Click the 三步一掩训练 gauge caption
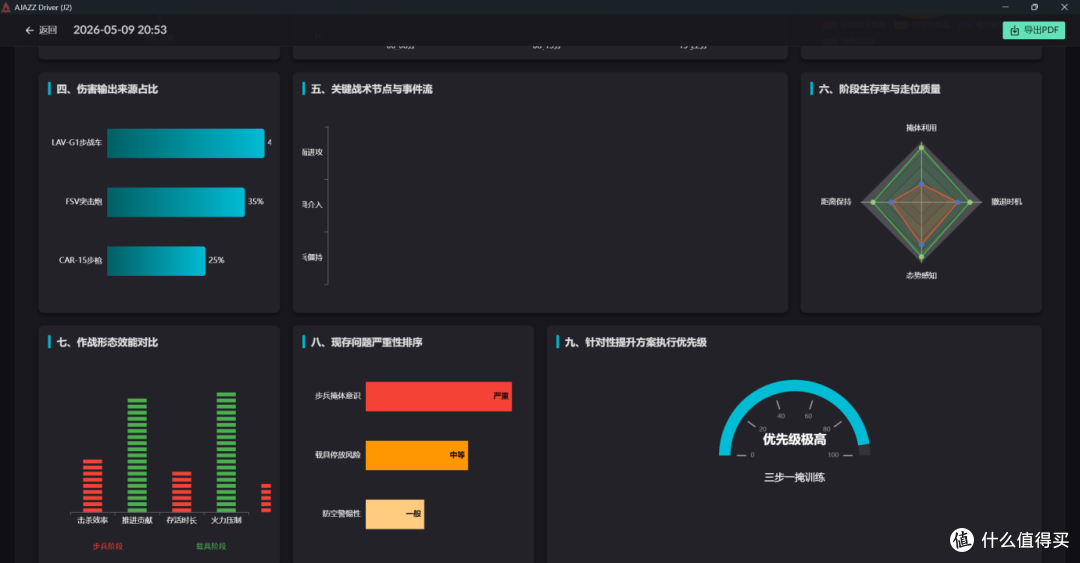This screenshot has width=1080, height=563. 794,478
